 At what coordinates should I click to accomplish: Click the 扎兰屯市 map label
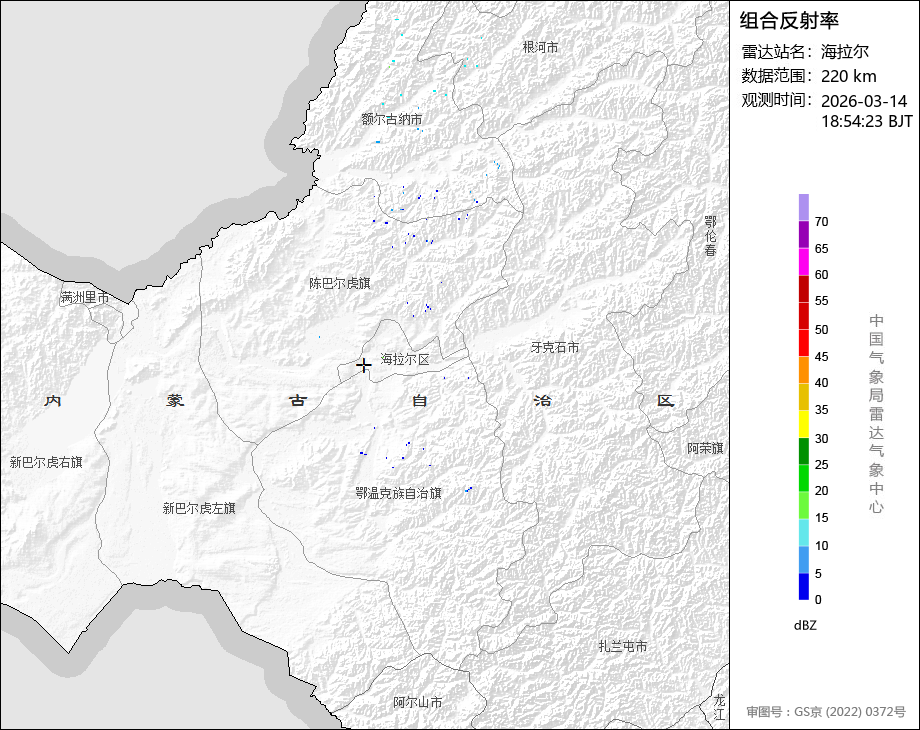(623, 646)
